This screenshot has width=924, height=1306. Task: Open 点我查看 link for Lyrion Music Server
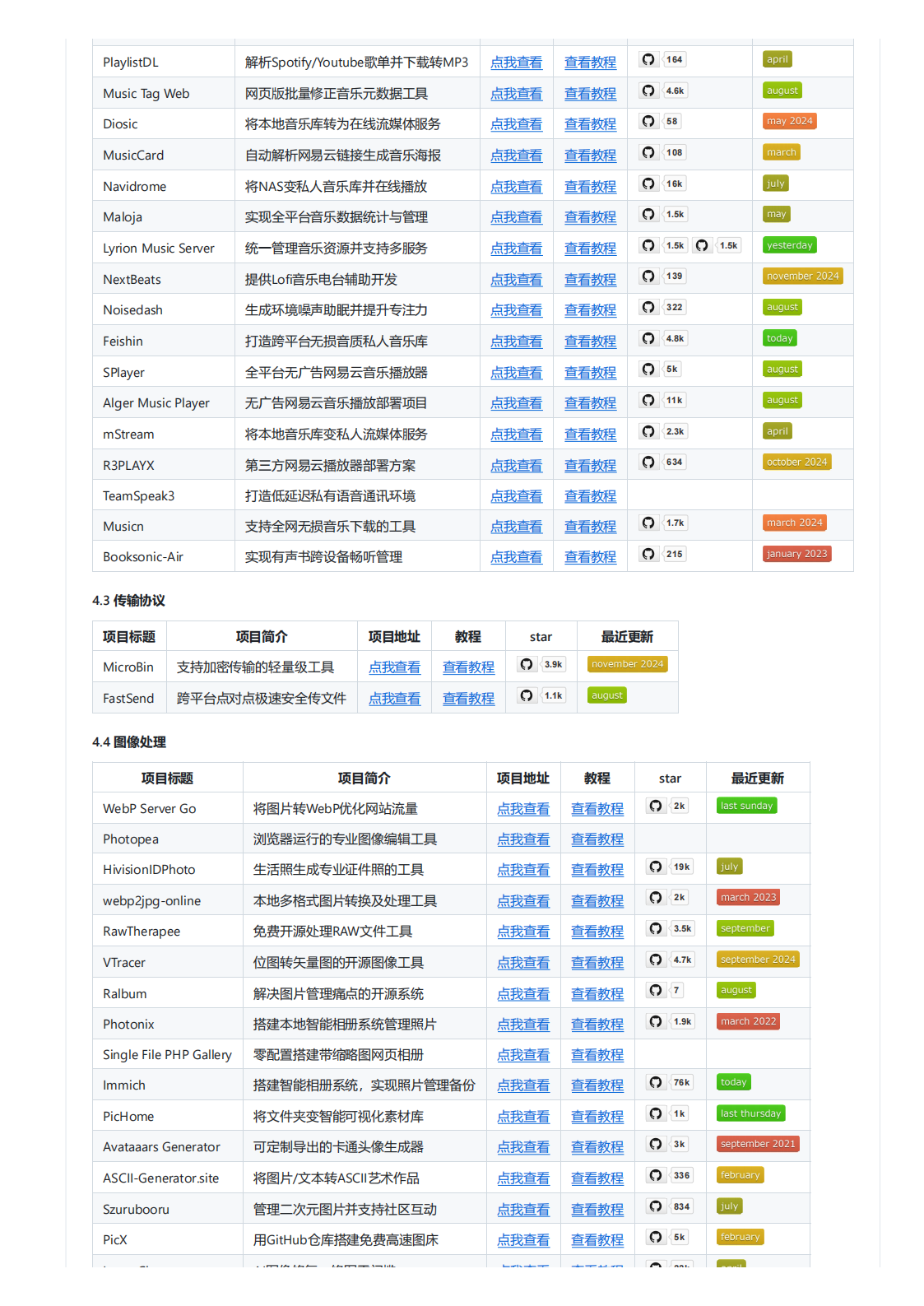pos(516,249)
